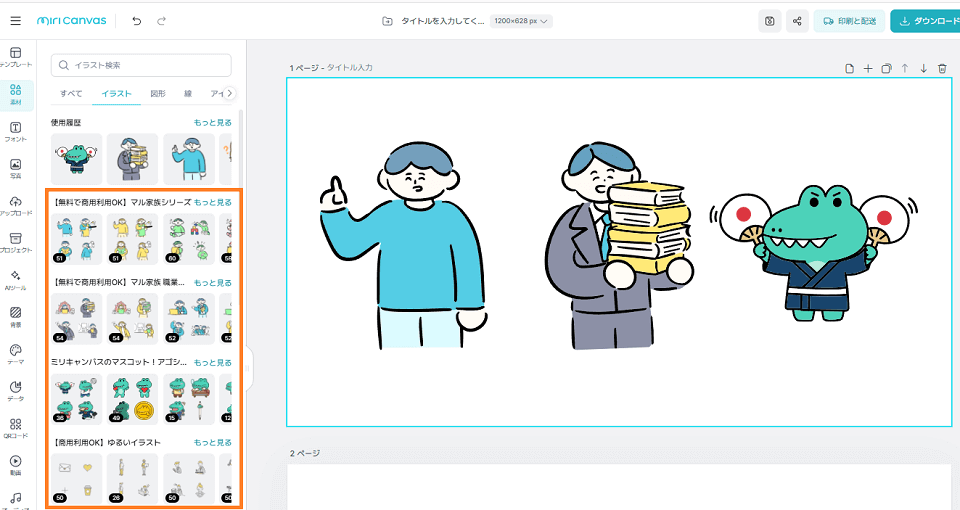960x510 pixels.
Task: Click もっと見る next to 使用履歴
Action: 212,122
